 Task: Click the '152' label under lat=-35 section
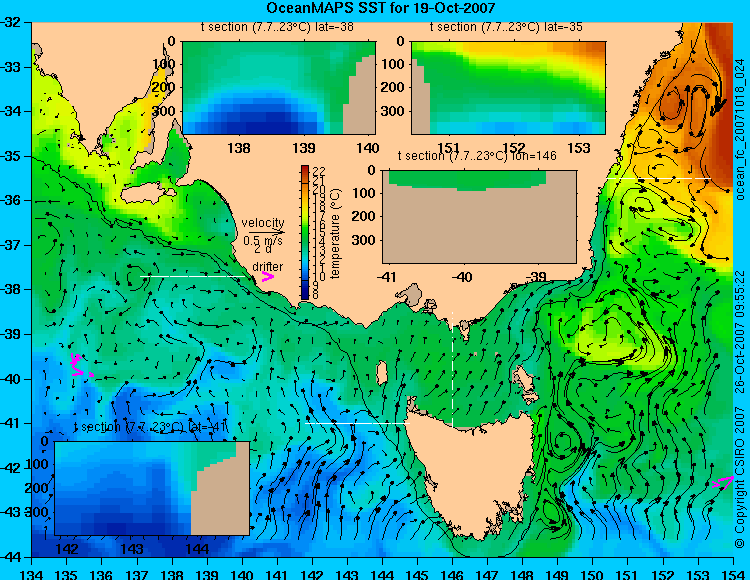514,148
